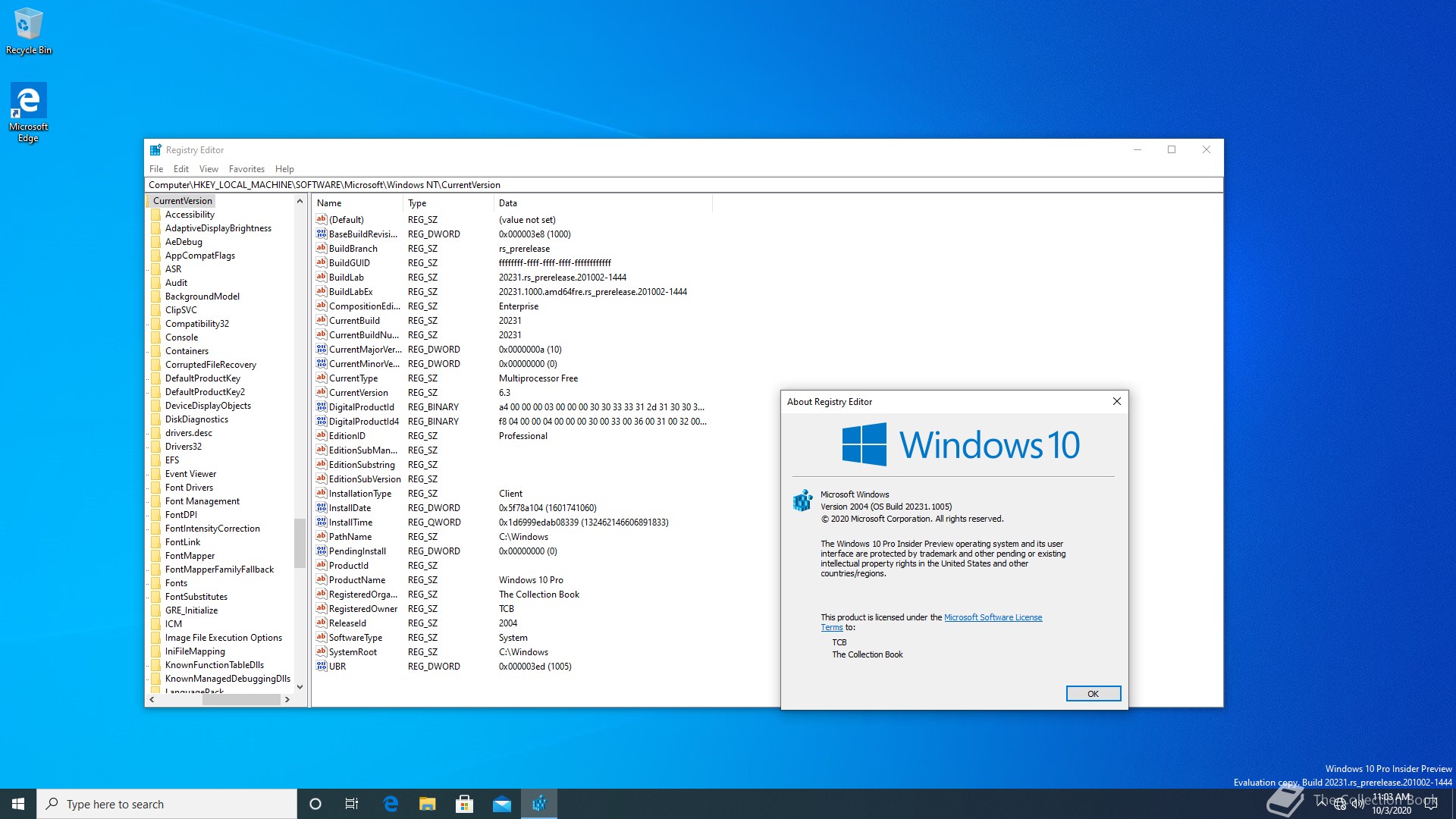Open the View menu
The width and height of the screenshot is (1456, 819).
click(209, 169)
